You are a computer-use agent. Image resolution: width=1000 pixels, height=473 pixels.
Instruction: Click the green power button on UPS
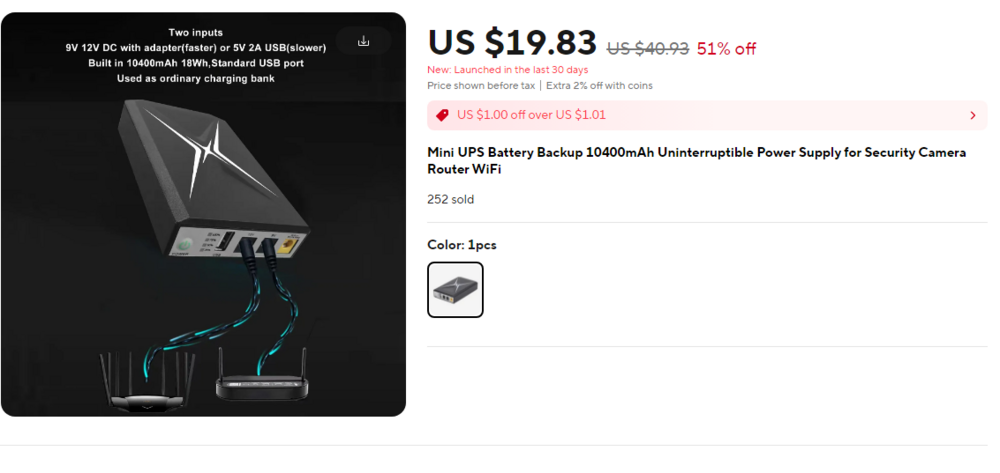click(184, 244)
